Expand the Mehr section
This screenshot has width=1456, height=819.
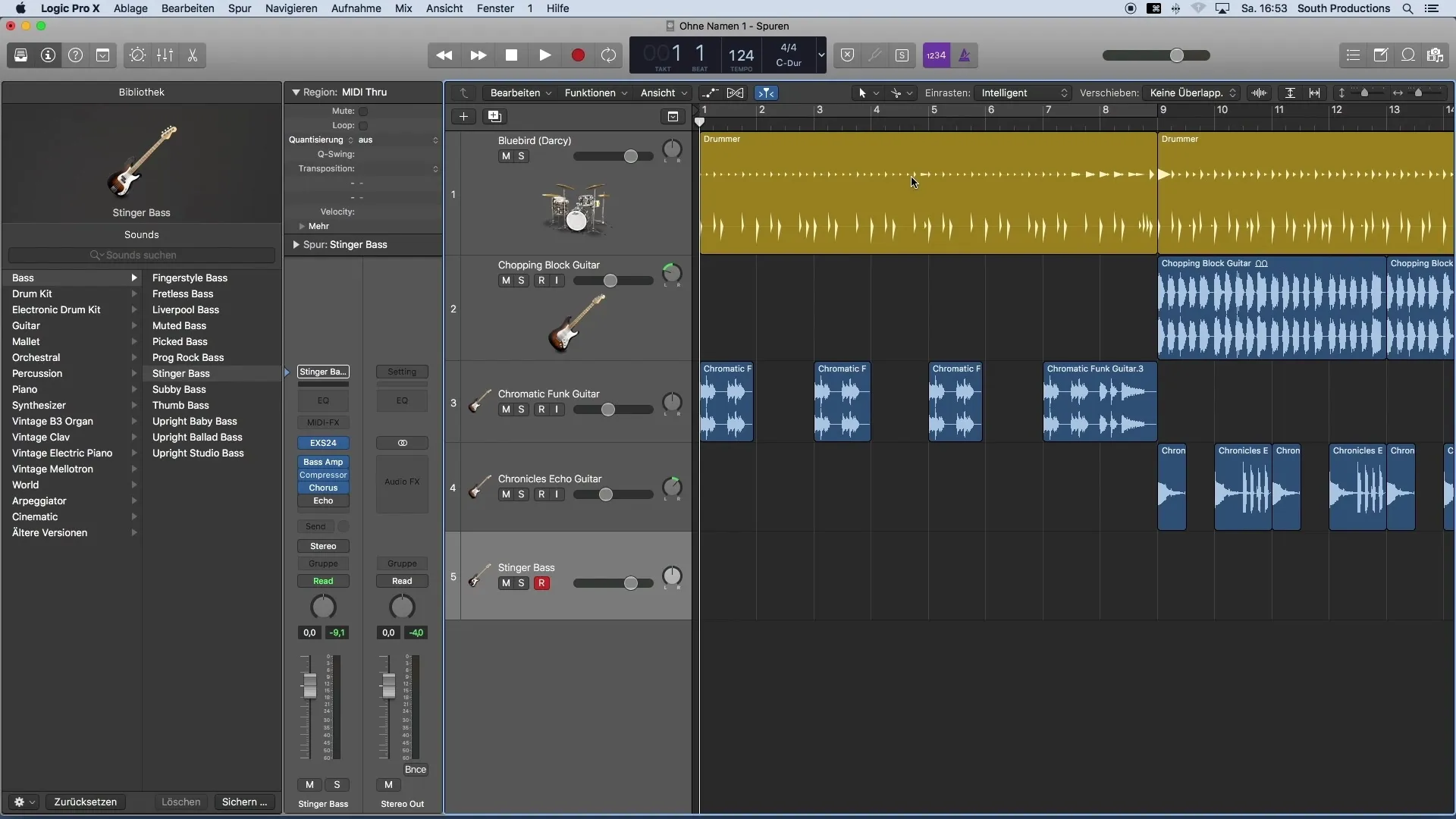[302, 227]
